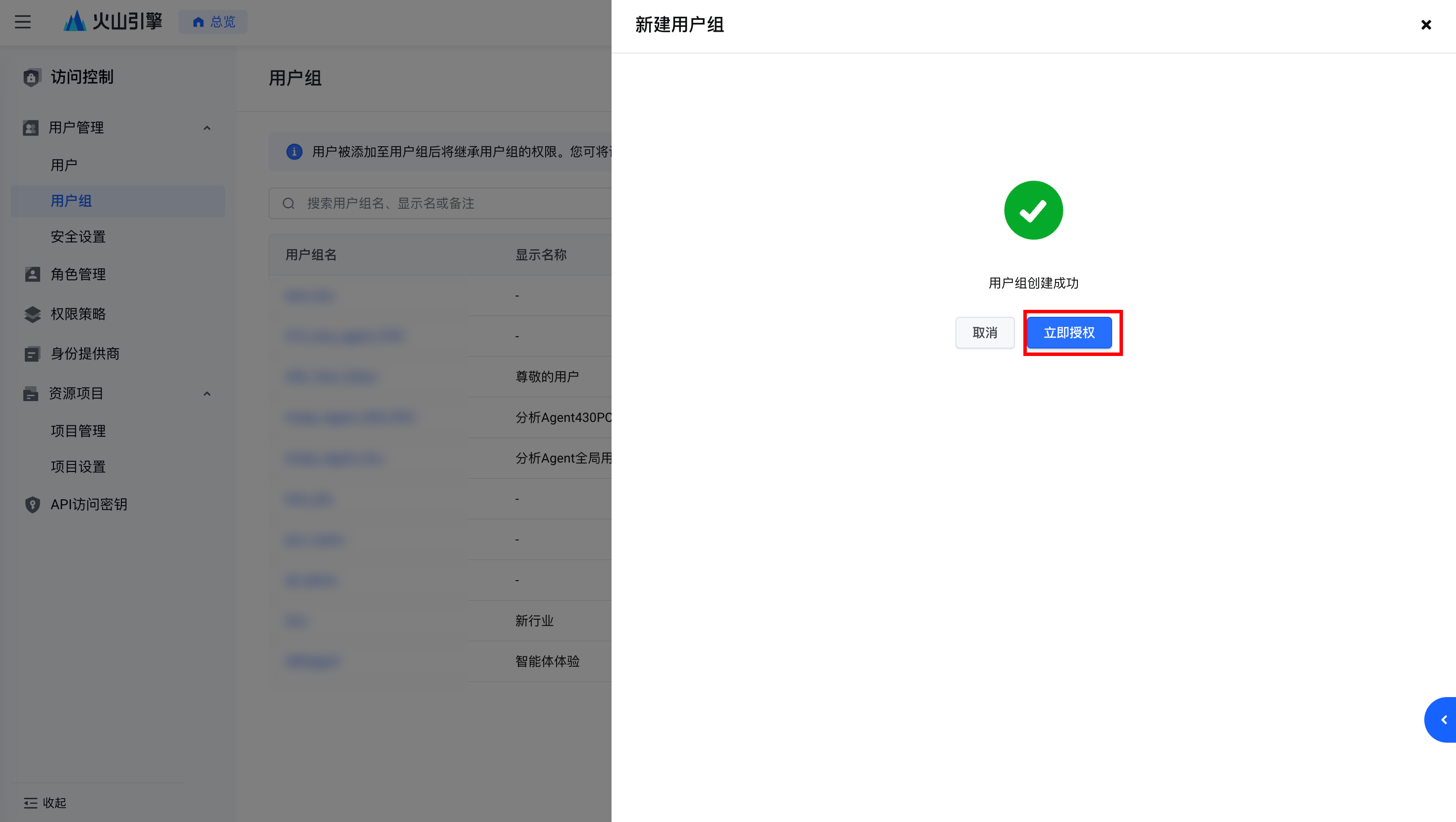The width and height of the screenshot is (1456, 822).
Task: Open the 总览 overview tab
Action: coord(213,21)
